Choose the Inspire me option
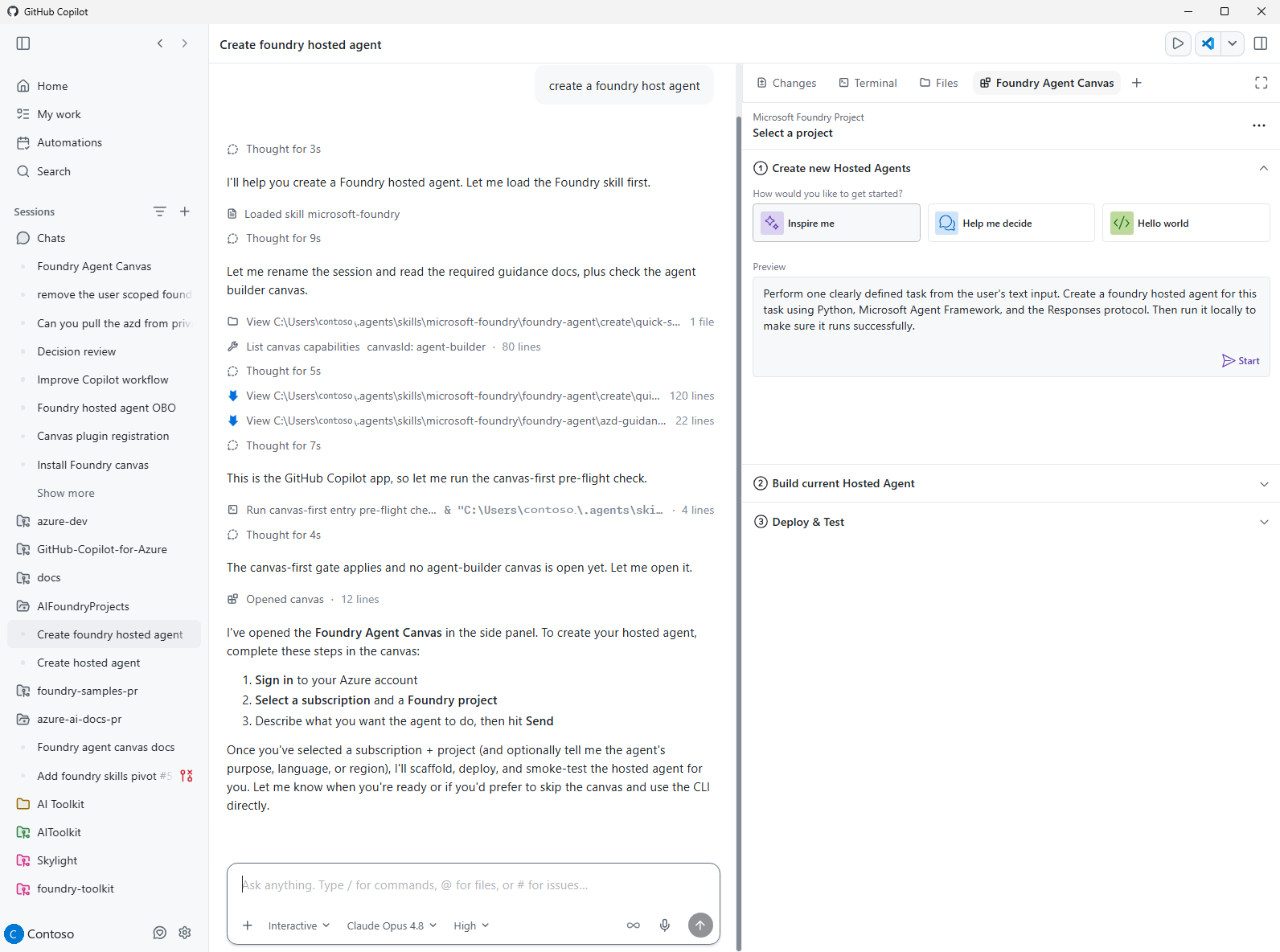The image size is (1280, 952). click(836, 223)
